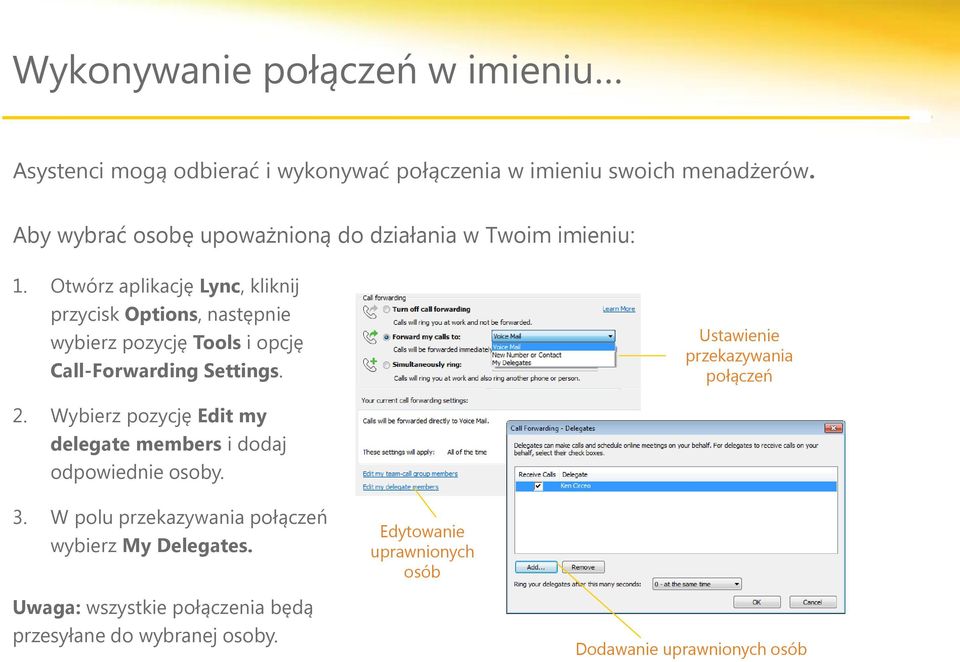Click the phone icon beside Turn off call forwarding
The height and width of the screenshot is (662, 960).
370,312
